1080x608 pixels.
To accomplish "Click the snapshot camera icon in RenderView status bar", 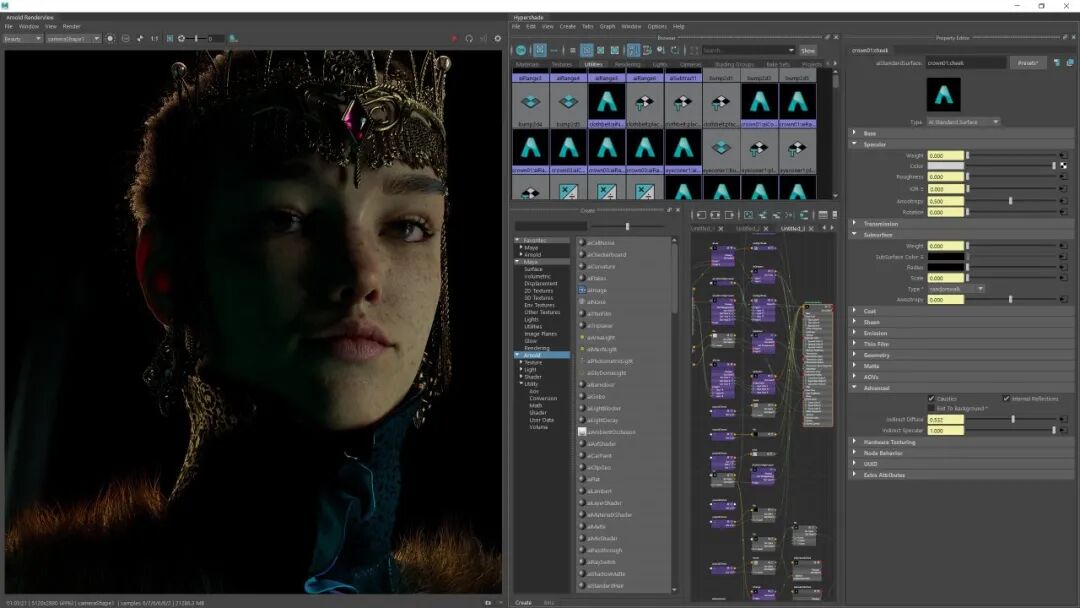I will pos(488,602).
